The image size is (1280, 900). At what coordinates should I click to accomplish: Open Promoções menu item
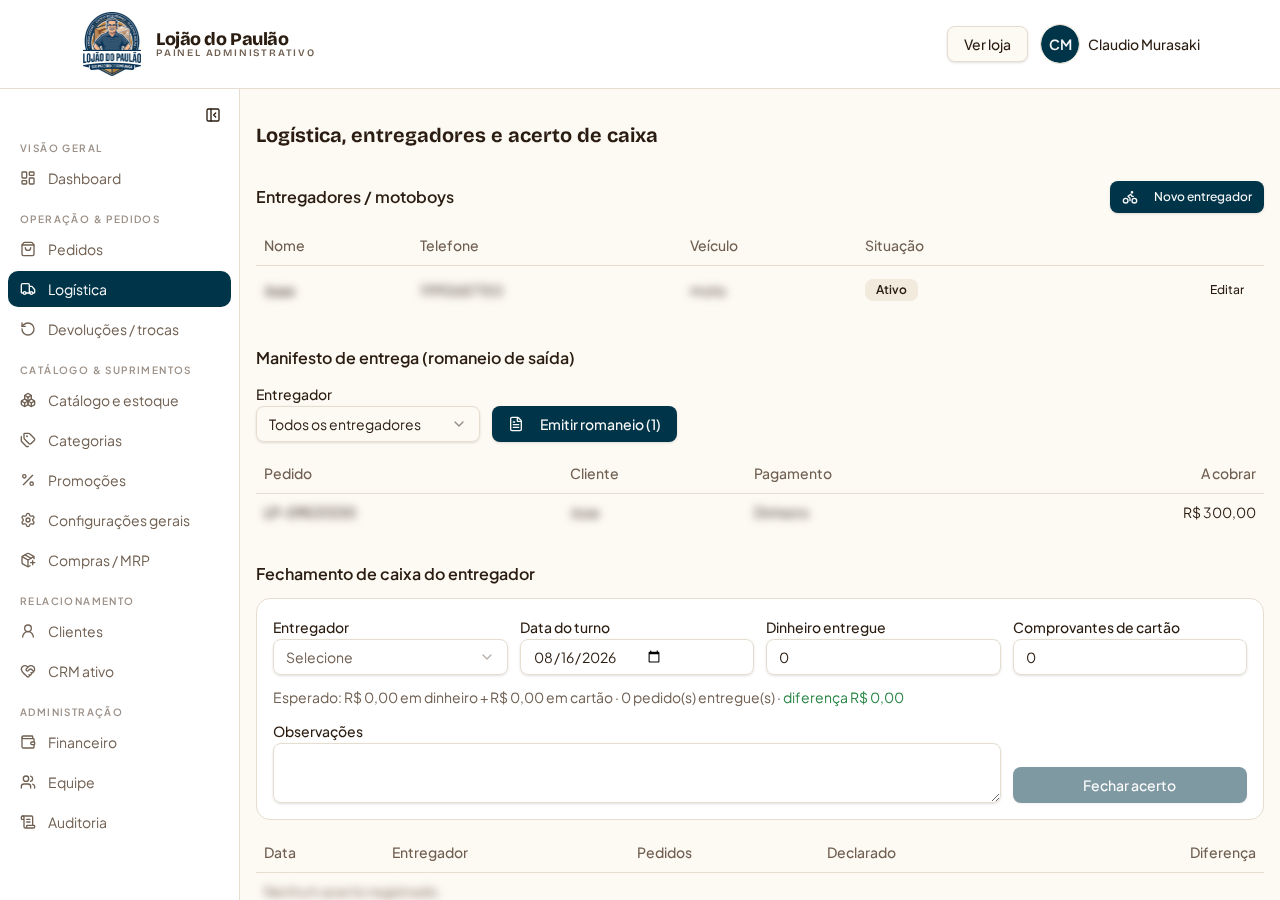point(119,480)
